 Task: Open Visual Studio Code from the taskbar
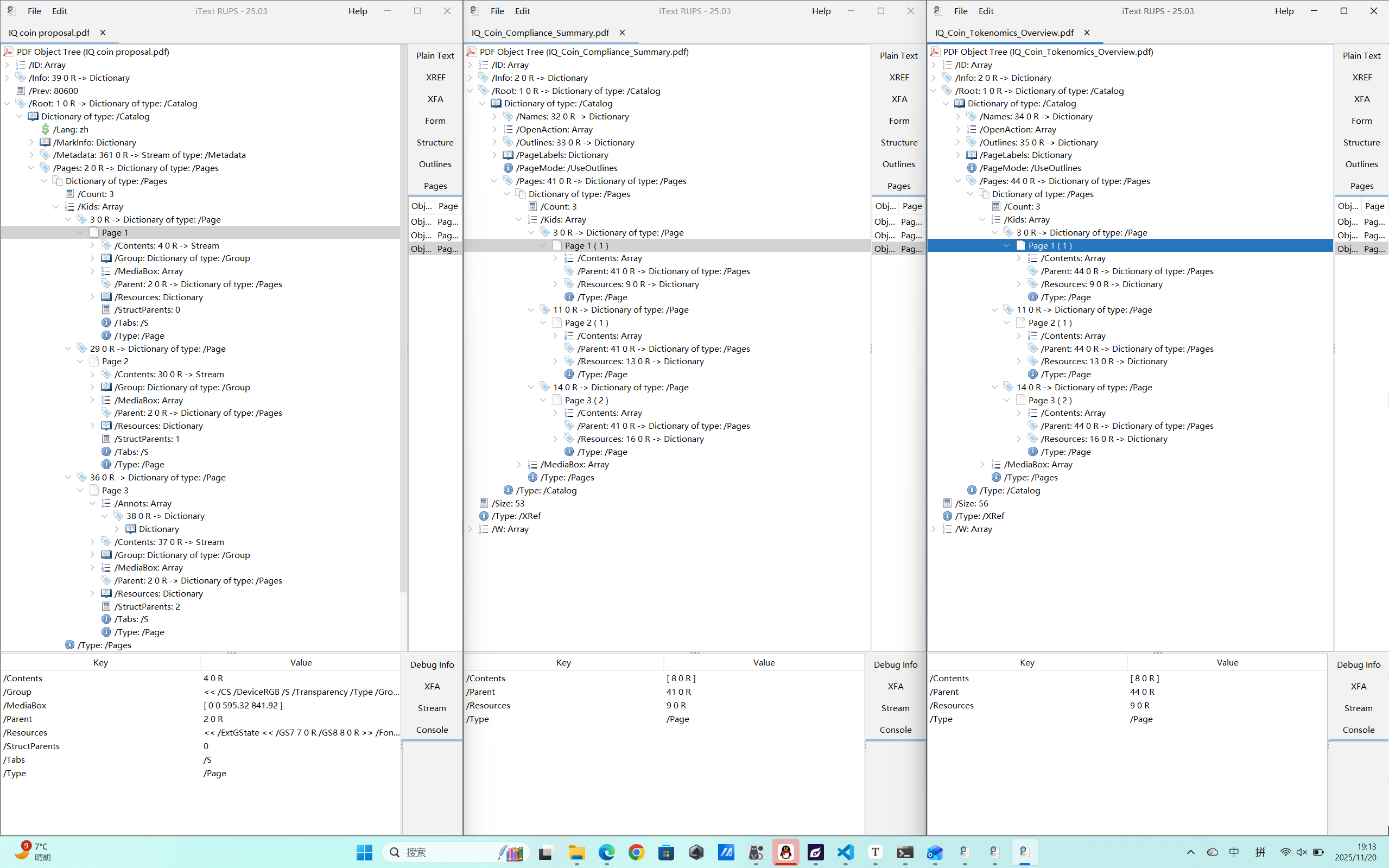(x=846, y=852)
